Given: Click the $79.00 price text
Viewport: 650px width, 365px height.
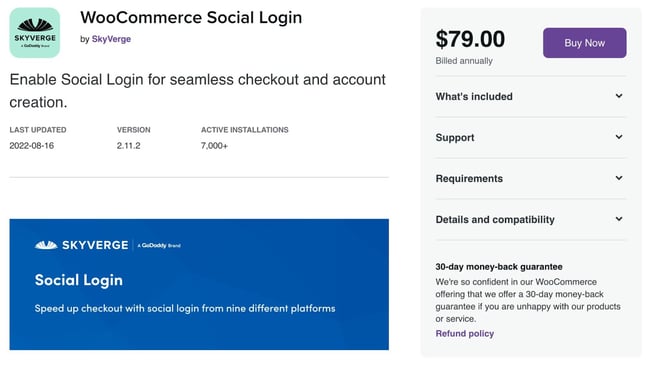Looking at the screenshot, I should [x=470, y=39].
